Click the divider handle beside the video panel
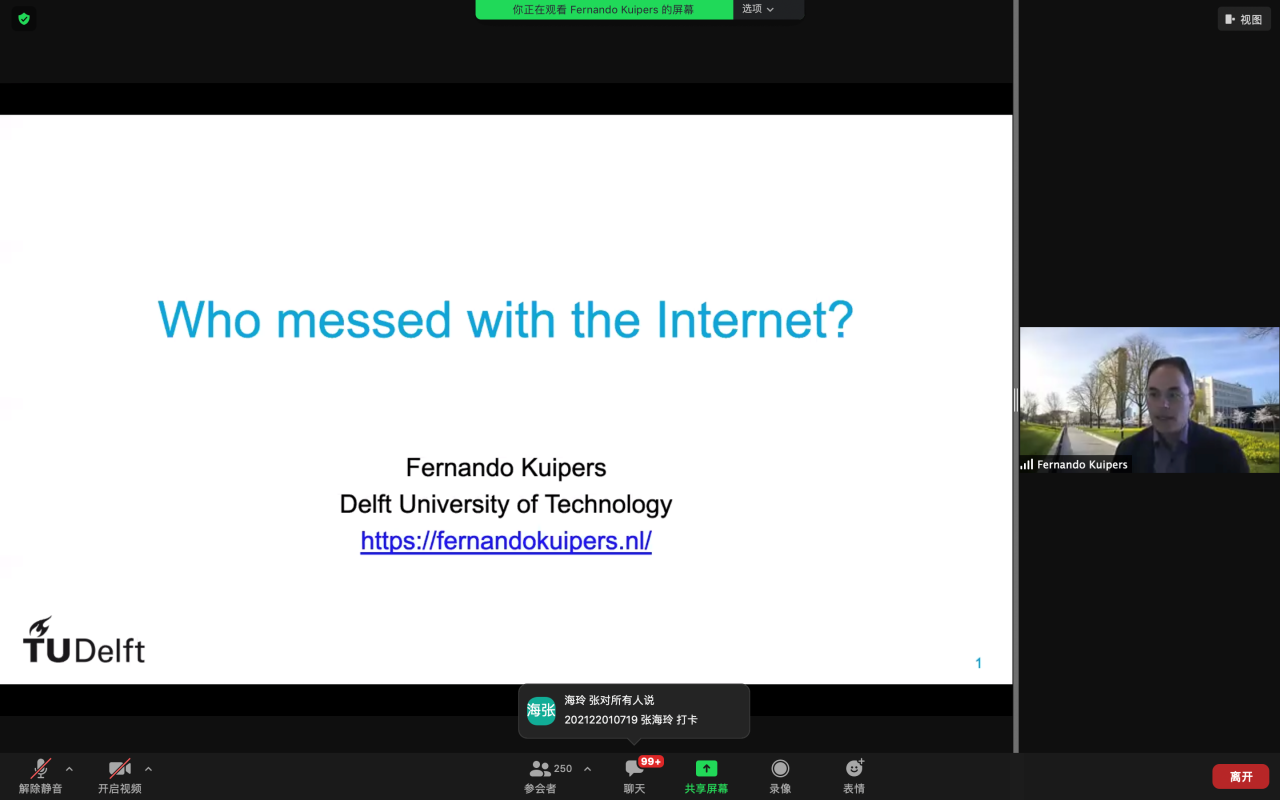Viewport: 1280px width, 800px height. (x=1016, y=400)
